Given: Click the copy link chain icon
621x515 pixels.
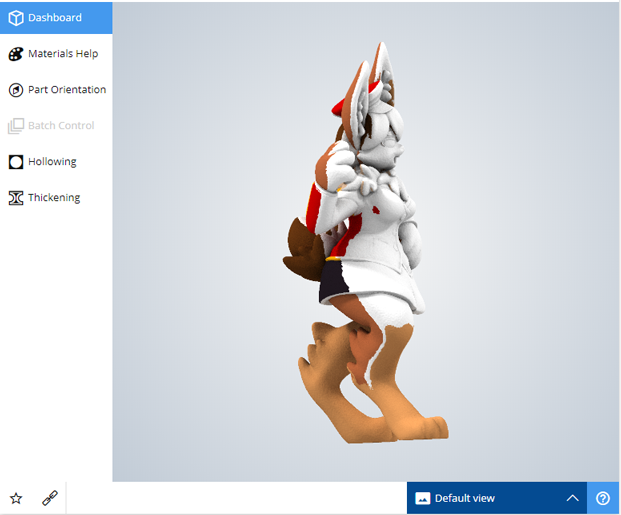Looking at the screenshot, I should click(50, 498).
